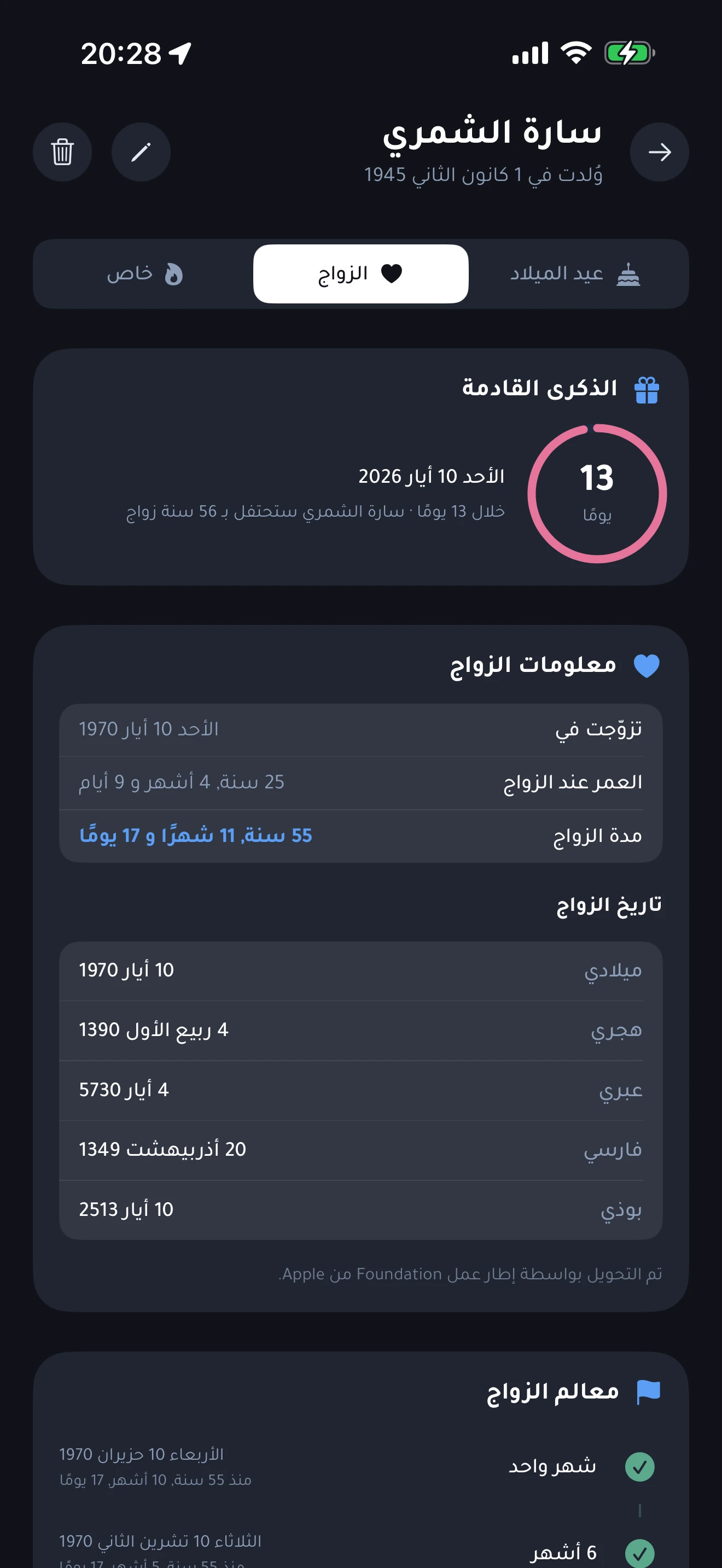Select the فارسي calendar date row

(360, 1150)
